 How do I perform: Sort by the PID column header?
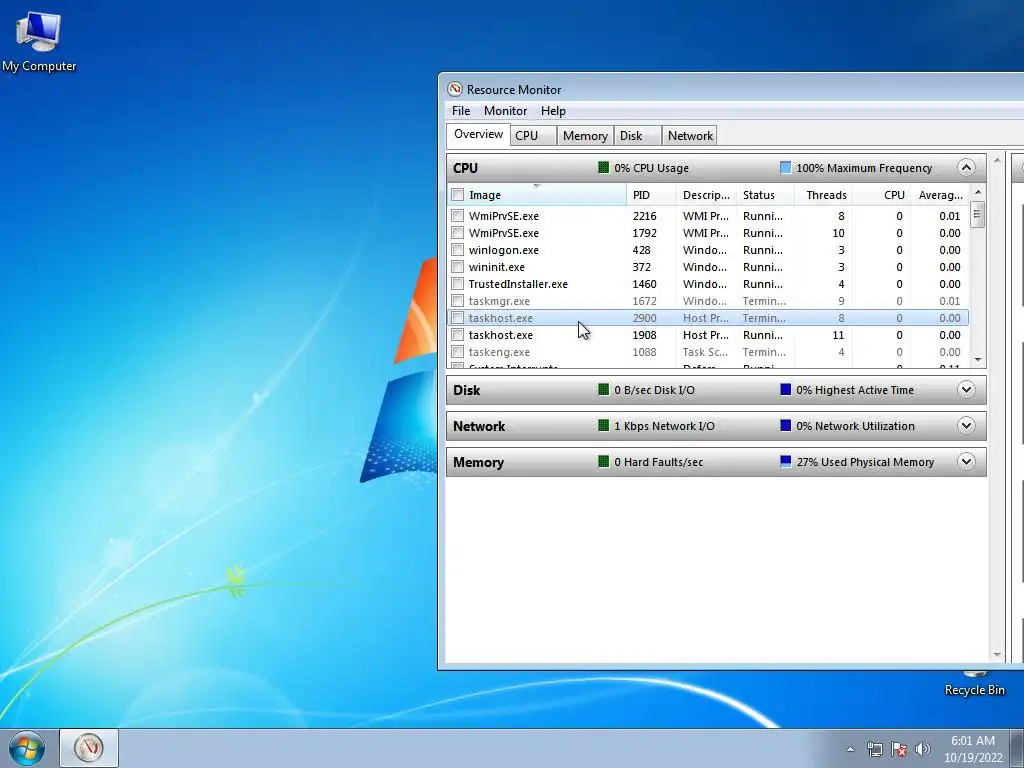(x=651, y=195)
